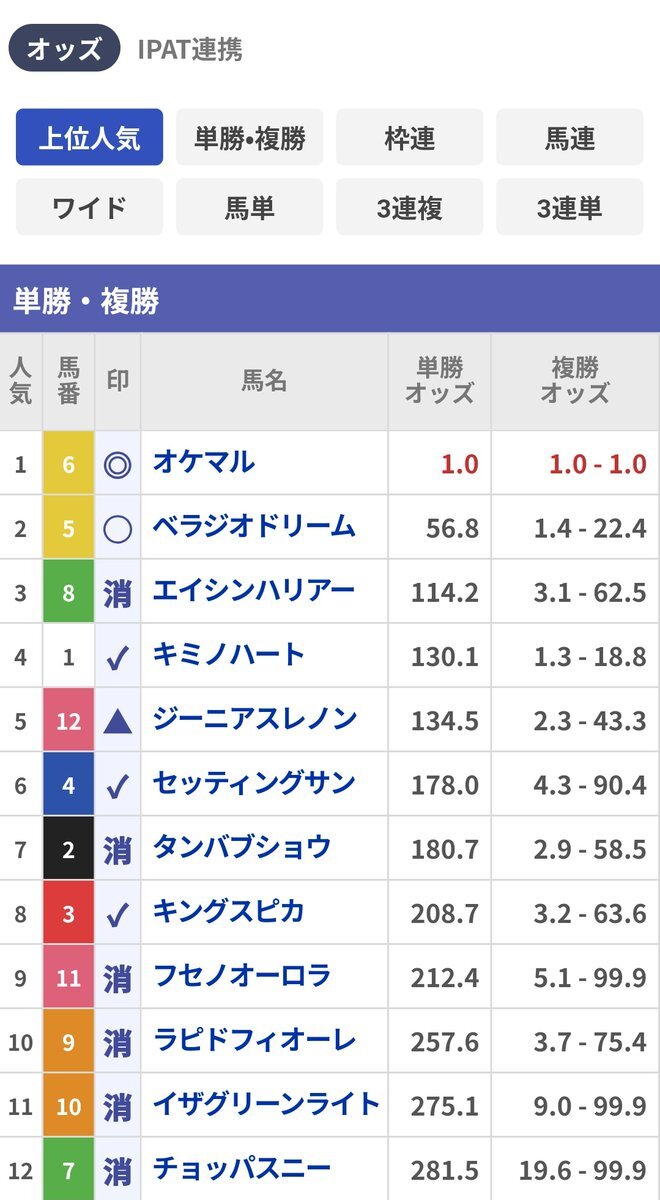Click the 人気 column header
The width and height of the screenshot is (660, 1200).
pos(21,381)
